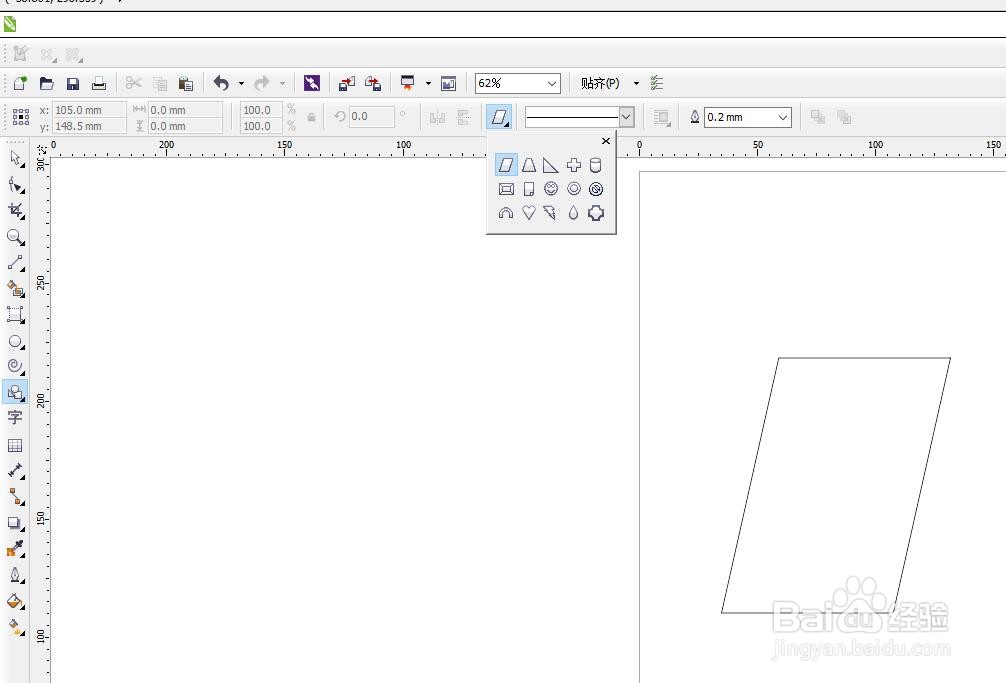
Task: Expand the application launcher dropdown arrow
Action: [x=428, y=83]
